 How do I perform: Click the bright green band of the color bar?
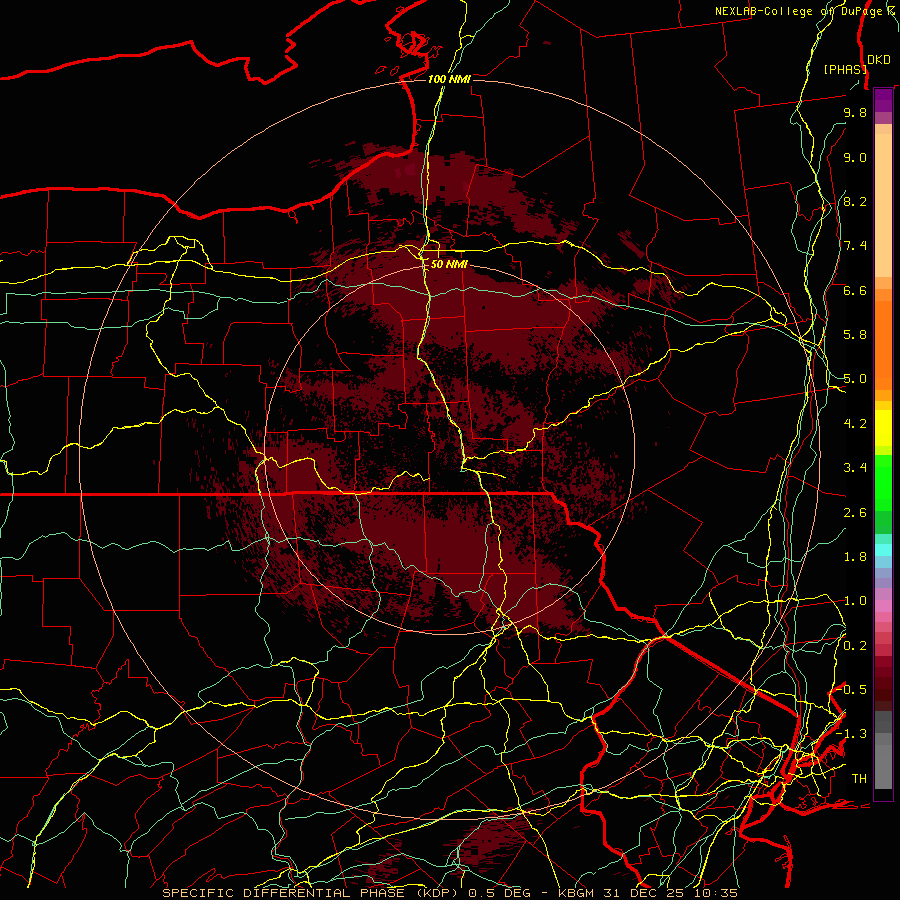pyautogui.click(x=883, y=482)
